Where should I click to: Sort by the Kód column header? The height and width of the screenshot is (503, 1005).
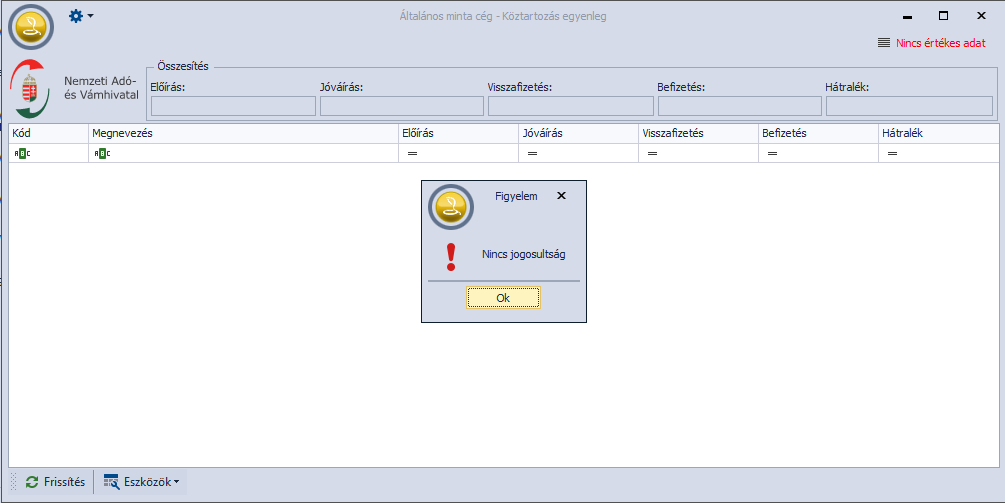[47, 132]
